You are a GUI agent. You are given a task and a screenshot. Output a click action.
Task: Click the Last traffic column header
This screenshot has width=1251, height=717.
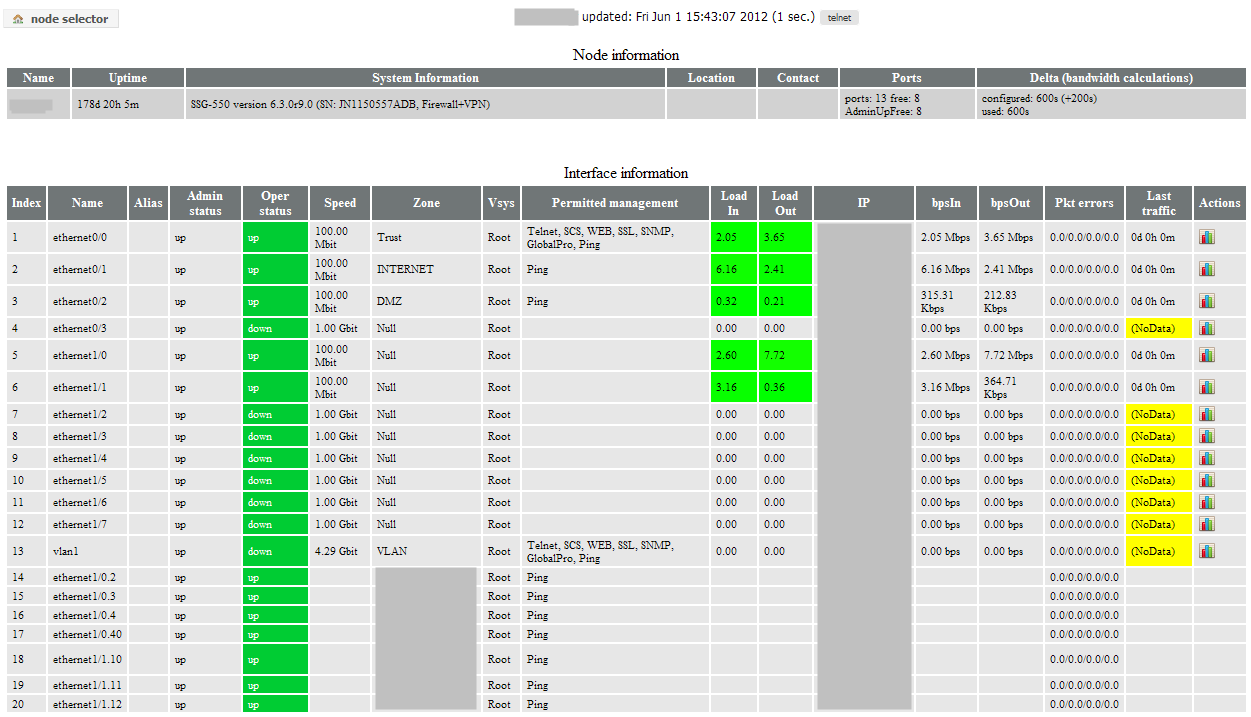click(1159, 203)
